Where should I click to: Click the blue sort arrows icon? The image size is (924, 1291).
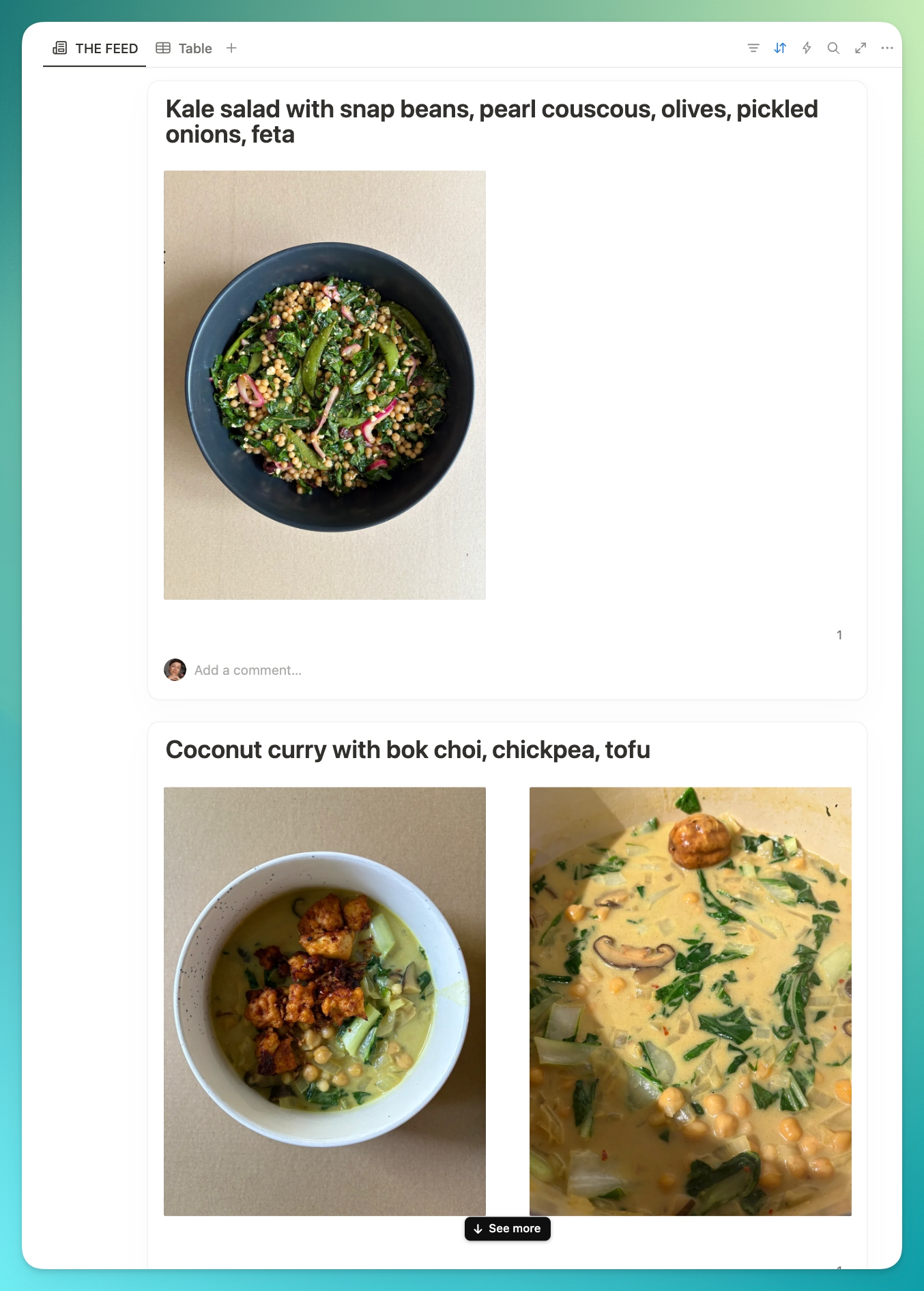780,48
